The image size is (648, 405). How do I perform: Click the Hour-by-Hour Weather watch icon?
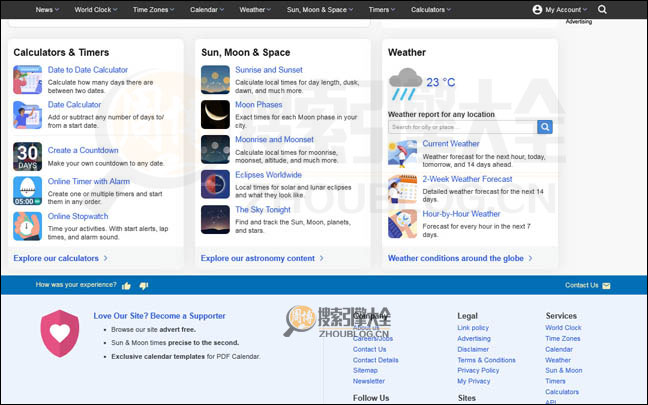coord(403,224)
